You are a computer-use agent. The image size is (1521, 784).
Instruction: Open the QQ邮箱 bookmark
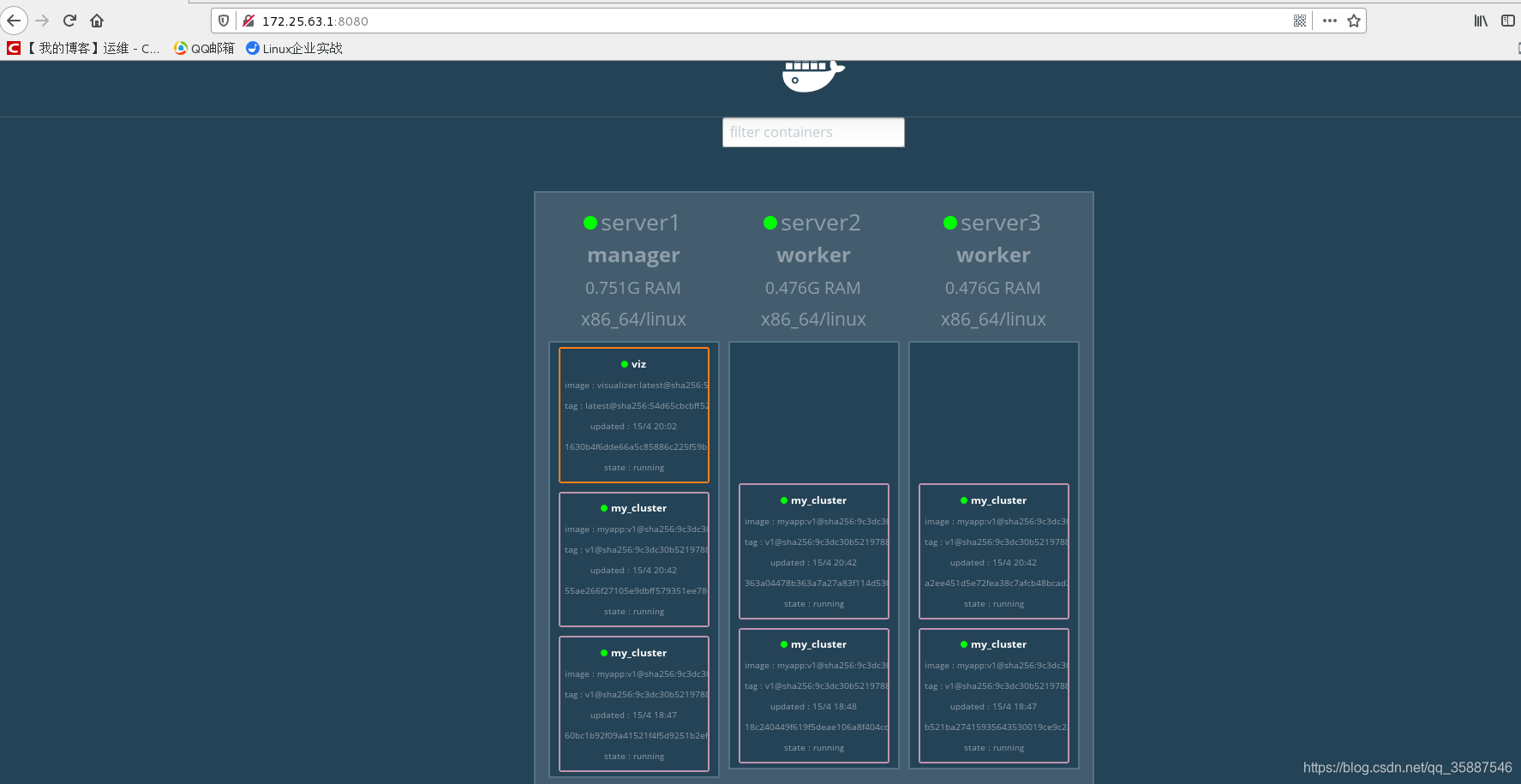204,48
